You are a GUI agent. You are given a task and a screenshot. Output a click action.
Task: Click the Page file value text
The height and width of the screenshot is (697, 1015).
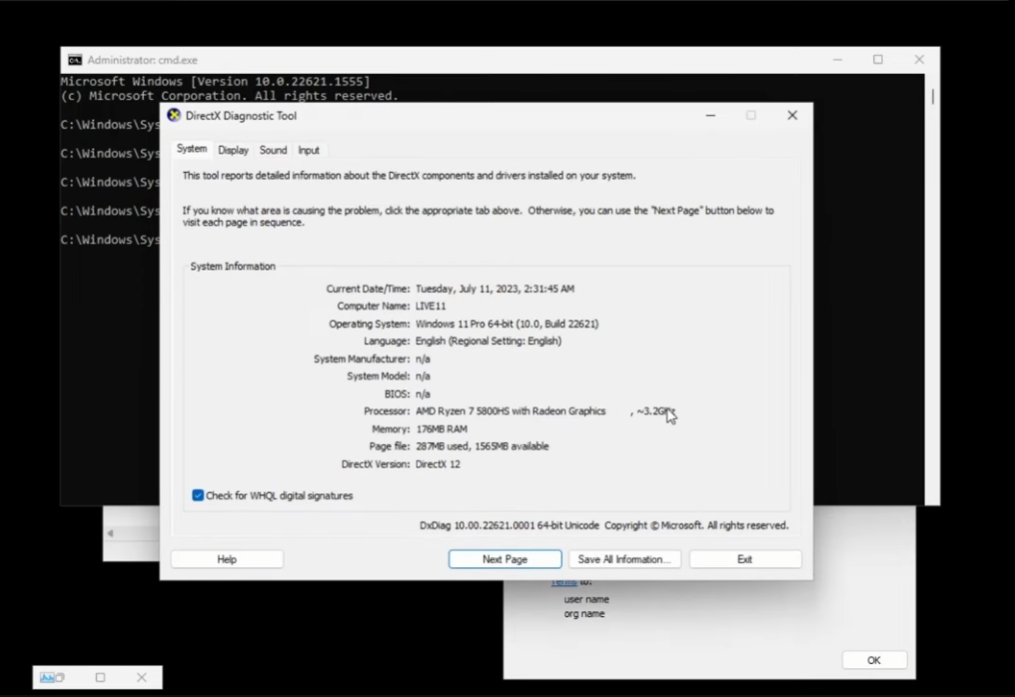pyautogui.click(x=482, y=447)
